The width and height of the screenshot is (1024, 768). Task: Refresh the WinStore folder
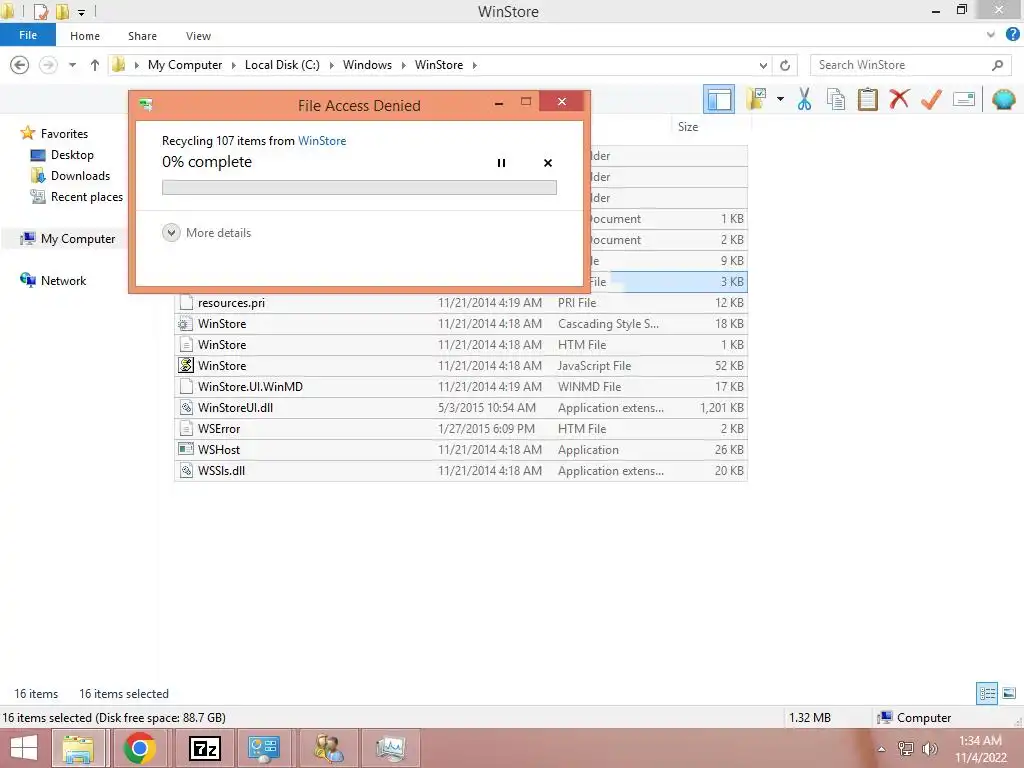[785, 65]
